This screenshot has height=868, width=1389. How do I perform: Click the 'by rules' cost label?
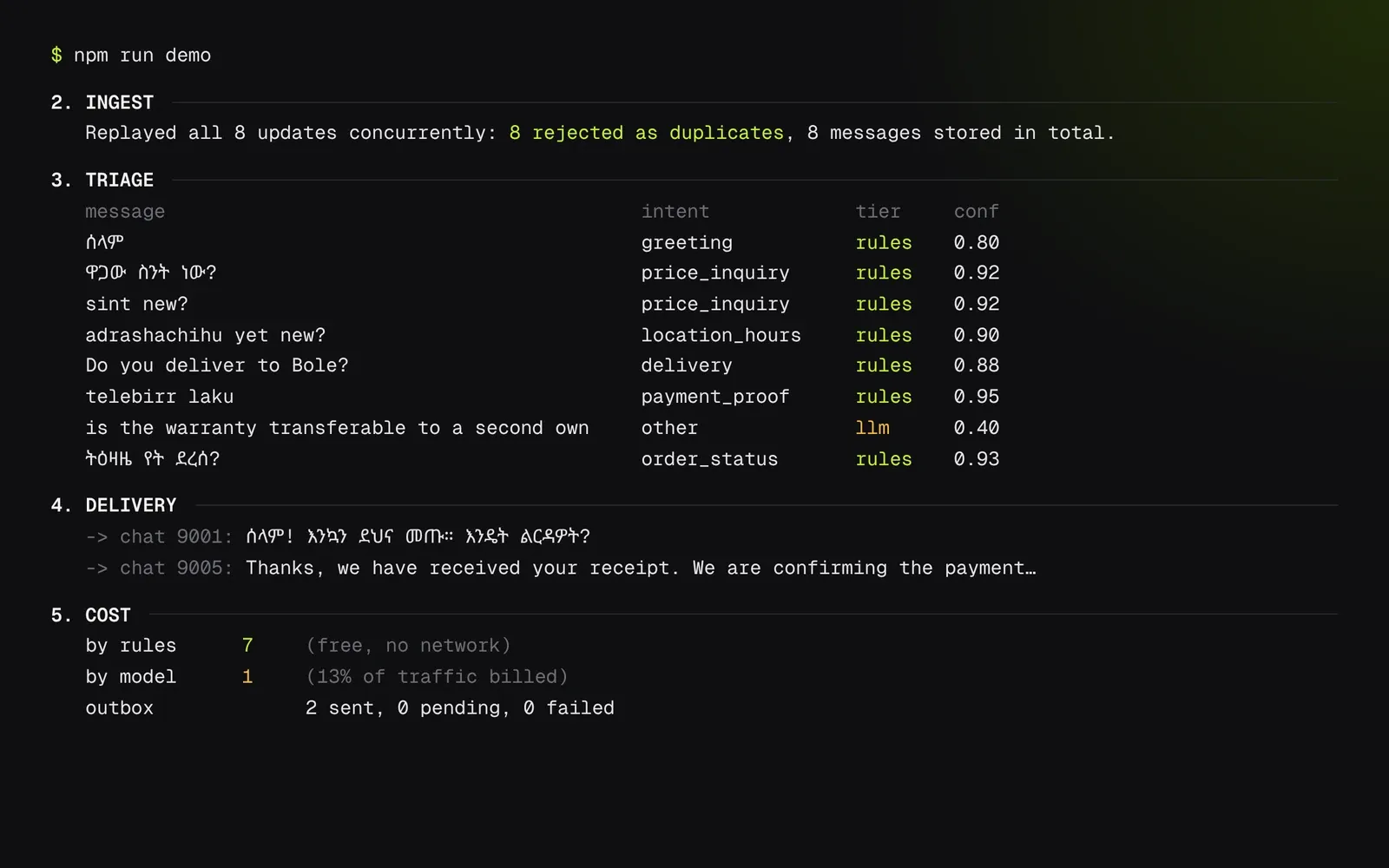[x=131, y=646]
